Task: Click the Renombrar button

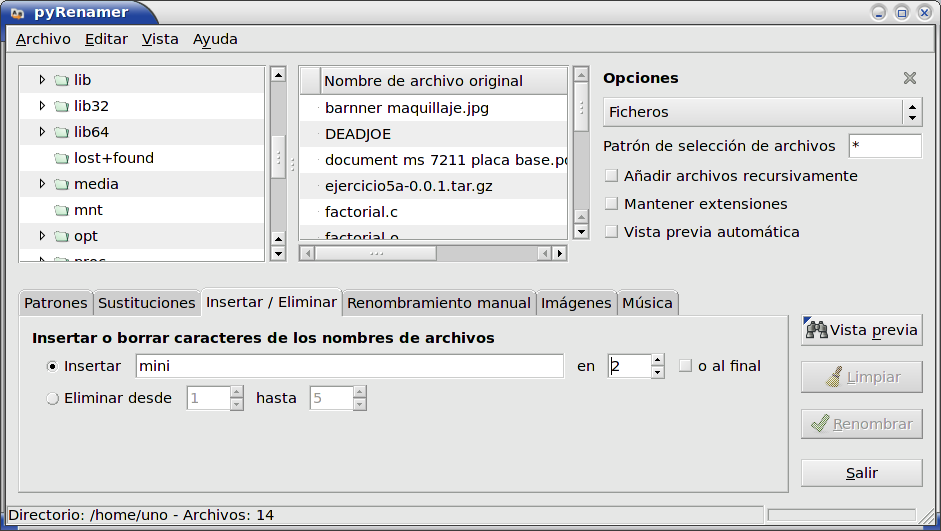Action: (862, 424)
